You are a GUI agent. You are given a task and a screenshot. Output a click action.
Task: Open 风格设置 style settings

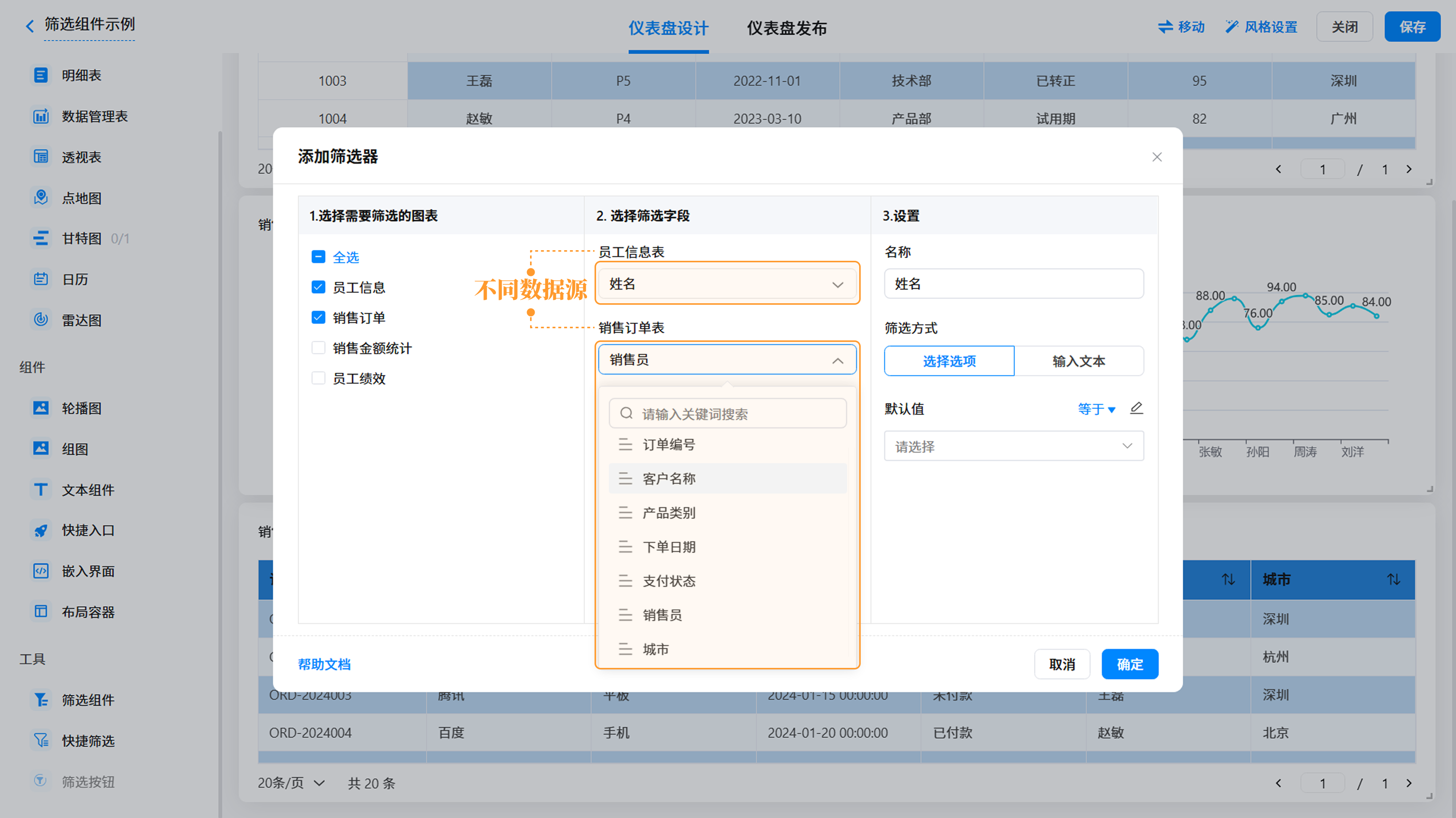tap(1261, 27)
